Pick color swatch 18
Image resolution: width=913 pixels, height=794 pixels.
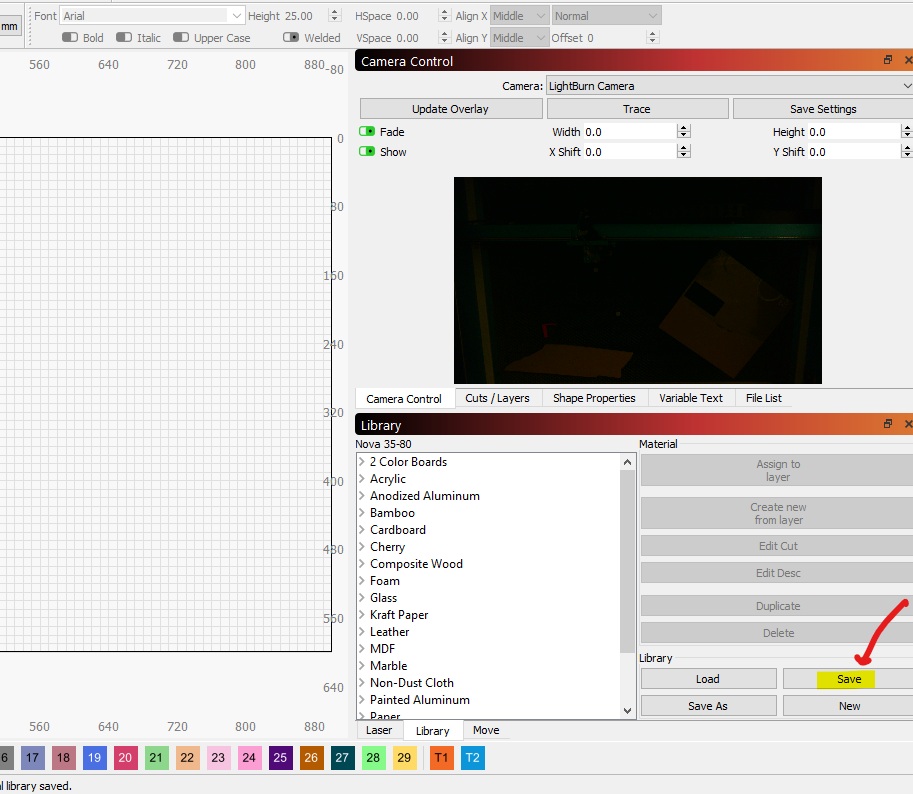point(63,758)
